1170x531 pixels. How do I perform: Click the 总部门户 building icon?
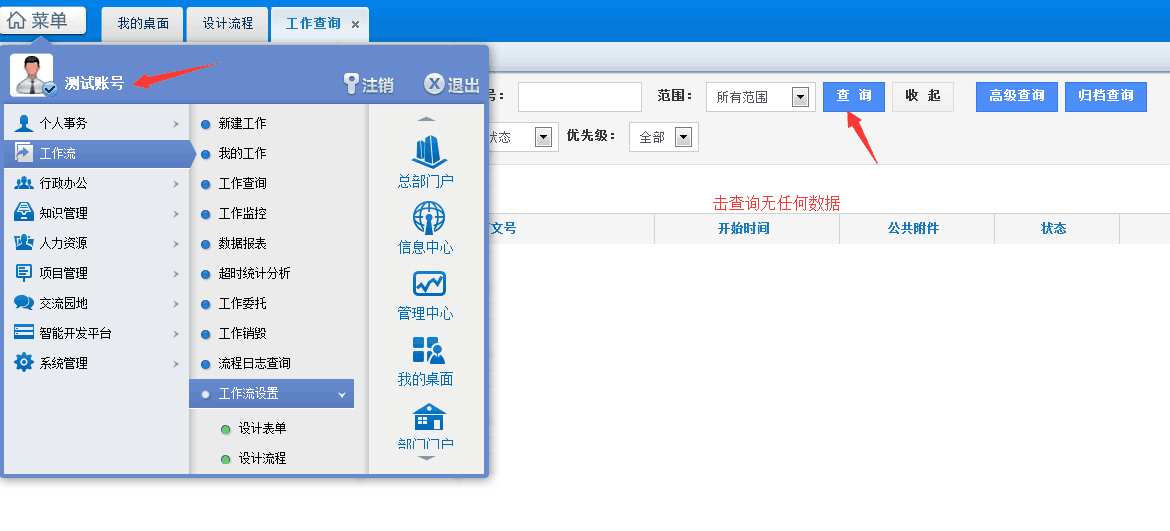(x=426, y=151)
